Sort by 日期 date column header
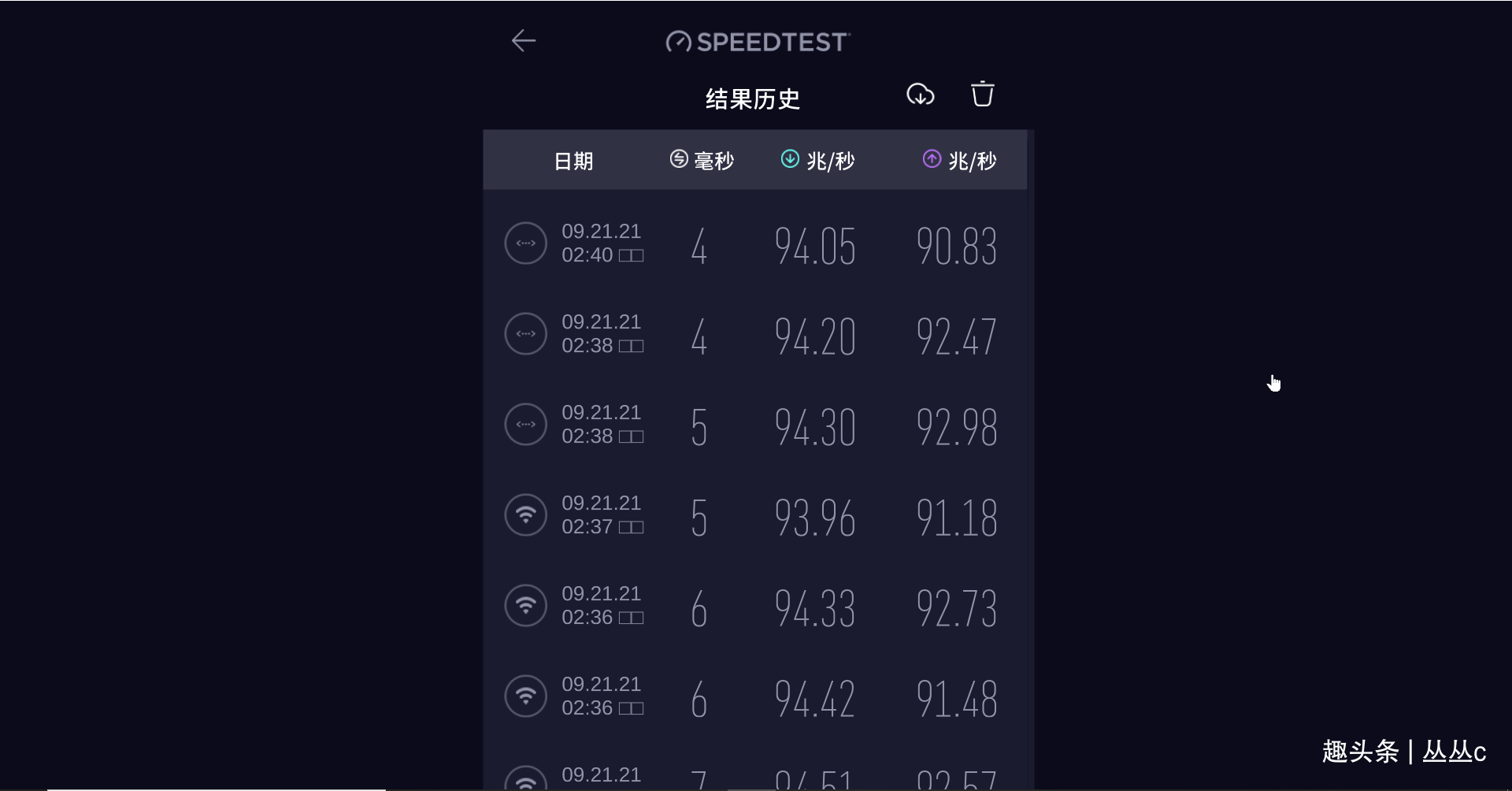 click(x=573, y=162)
